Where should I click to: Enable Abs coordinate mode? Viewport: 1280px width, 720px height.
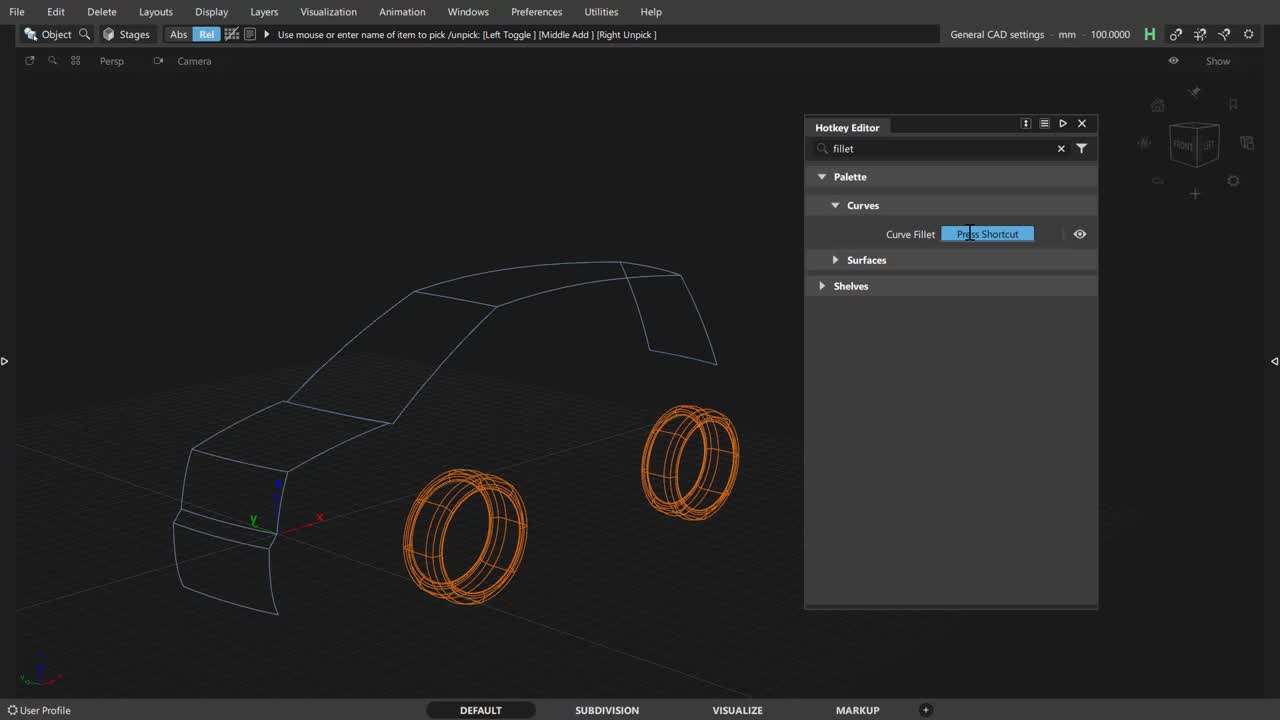[178, 34]
